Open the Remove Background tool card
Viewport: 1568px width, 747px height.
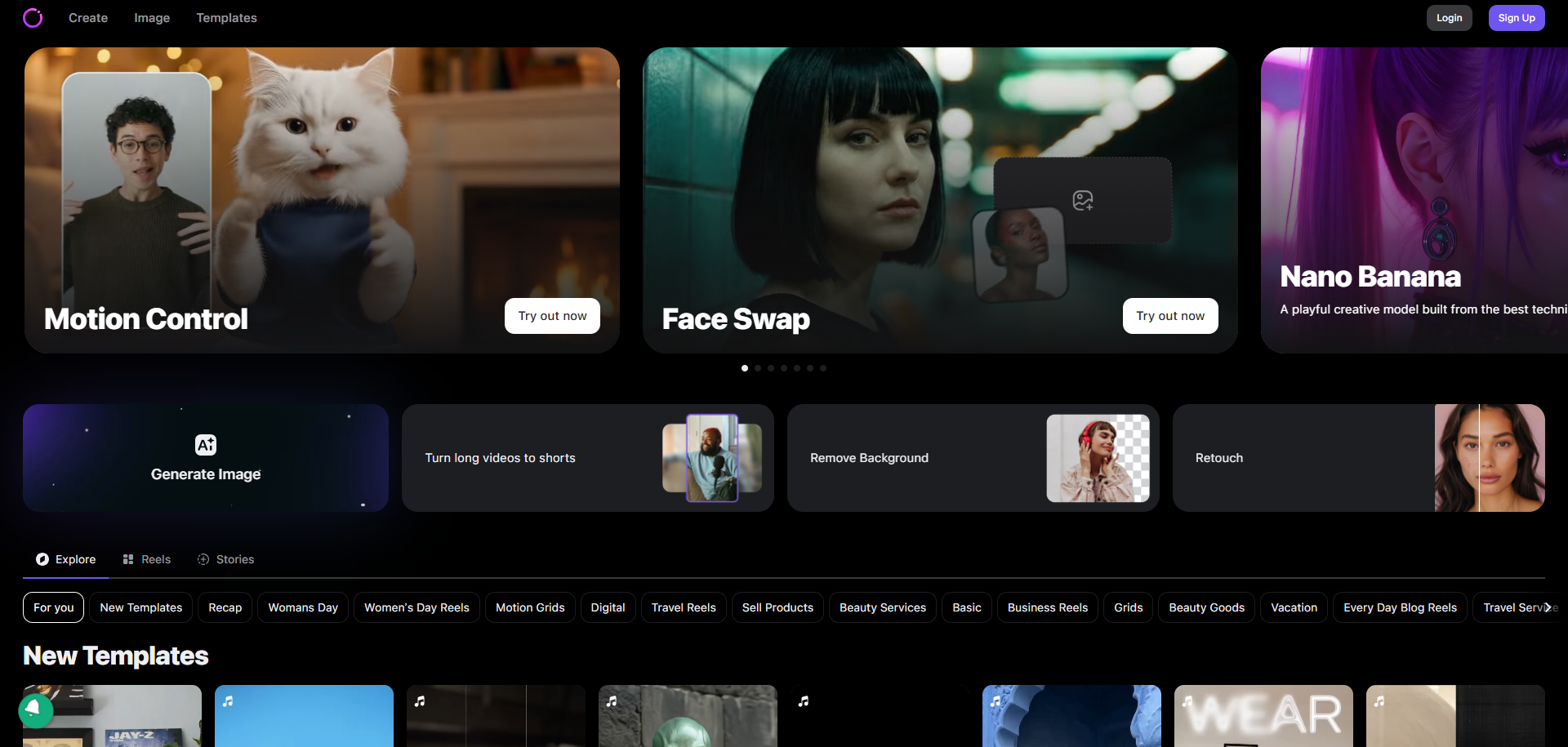click(x=973, y=458)
